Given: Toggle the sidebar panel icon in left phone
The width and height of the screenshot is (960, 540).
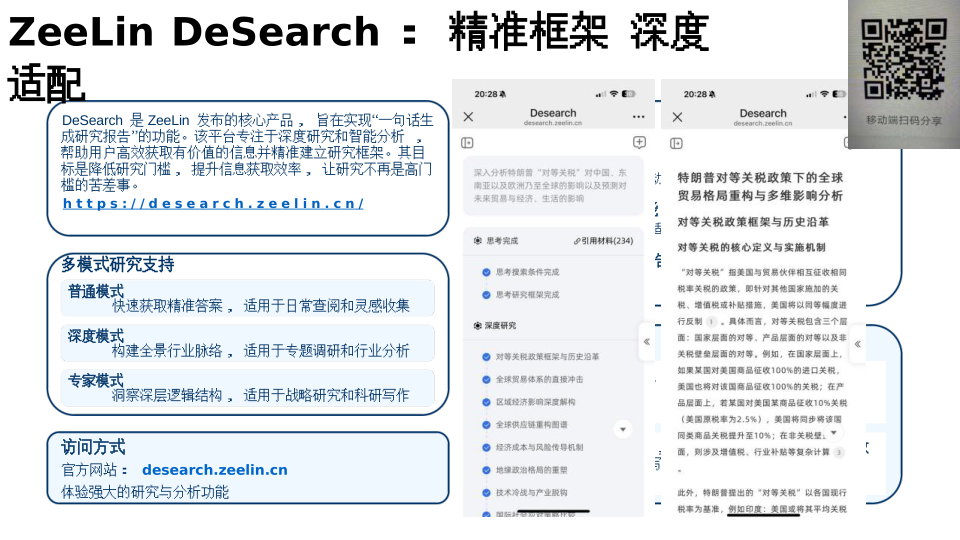Looking at the screenshot, I should point(467,143).
